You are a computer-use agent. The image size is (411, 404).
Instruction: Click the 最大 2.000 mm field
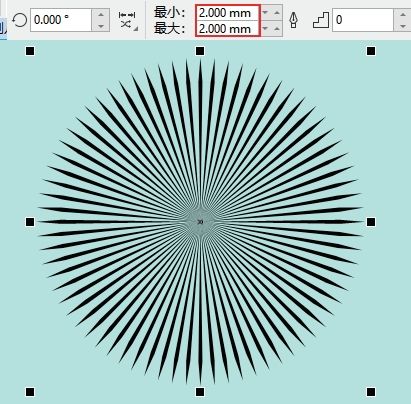(227, 29)
